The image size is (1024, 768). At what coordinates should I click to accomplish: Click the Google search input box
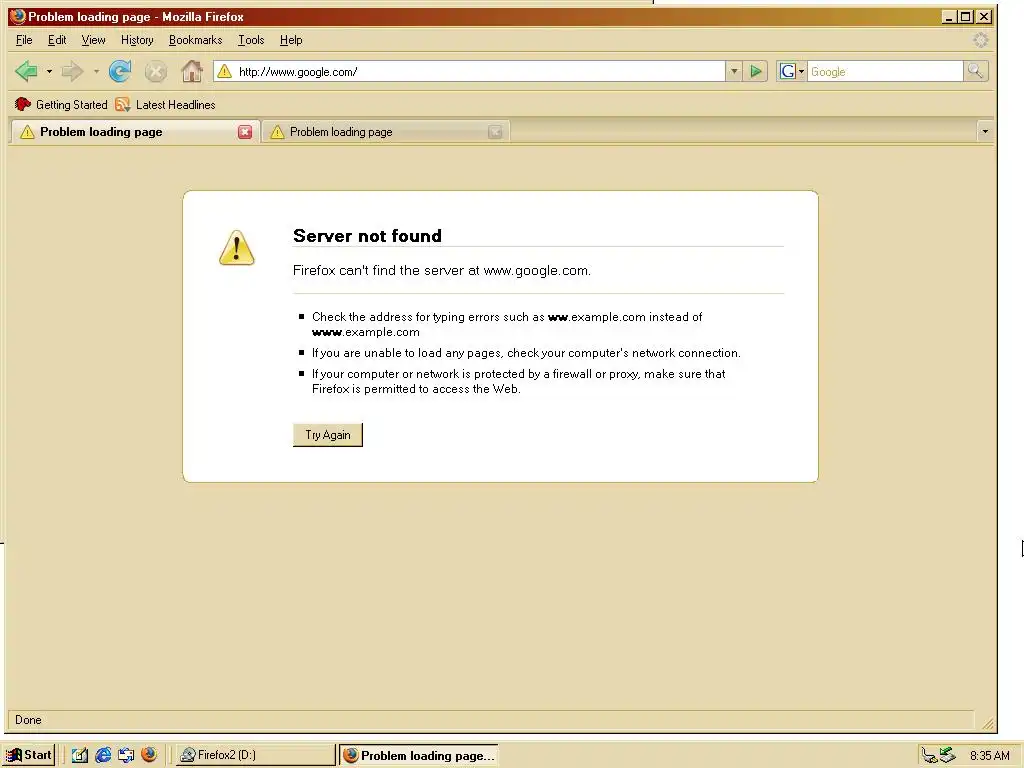(885, 71)
